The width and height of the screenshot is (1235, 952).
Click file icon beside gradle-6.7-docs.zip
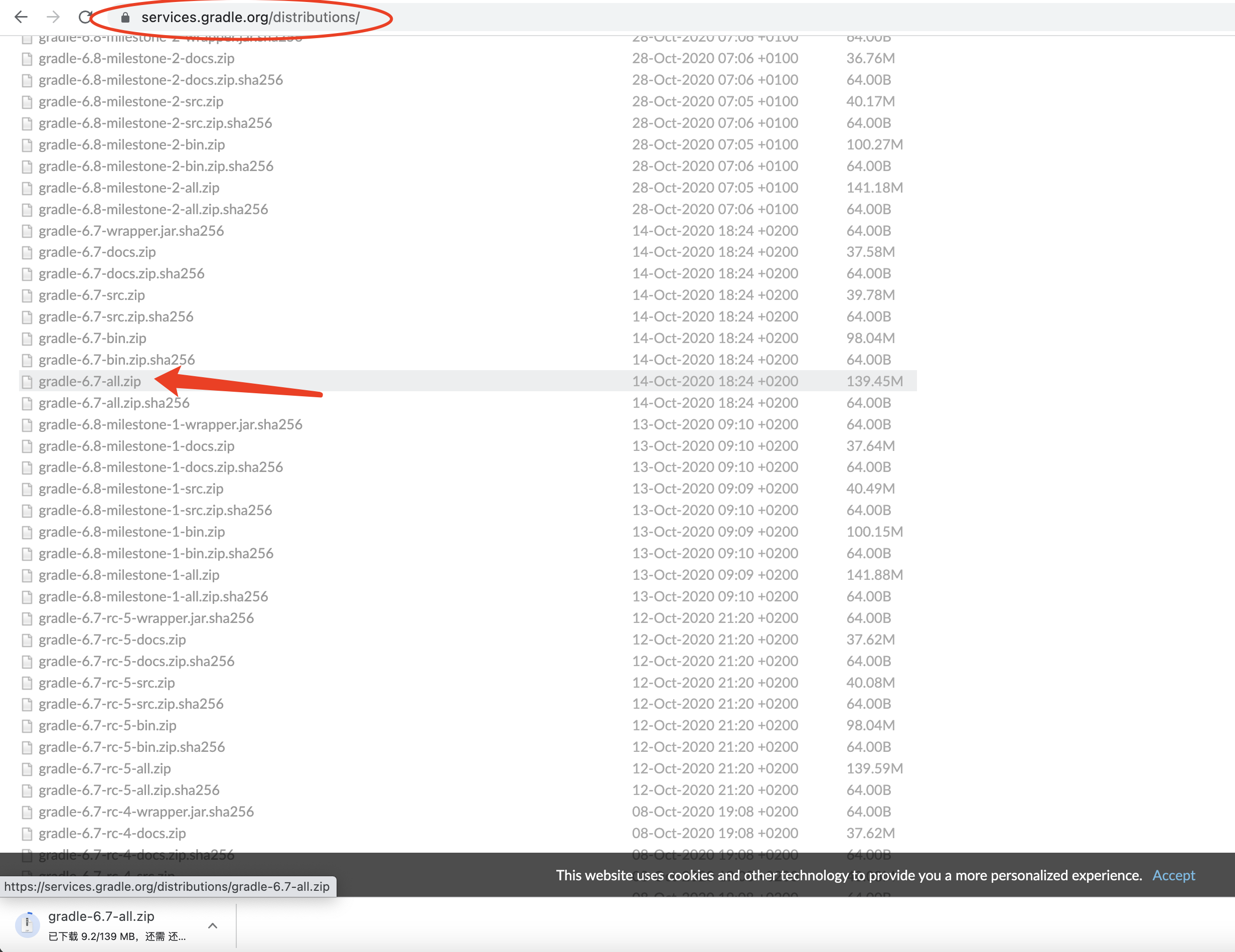pos(27,253)
